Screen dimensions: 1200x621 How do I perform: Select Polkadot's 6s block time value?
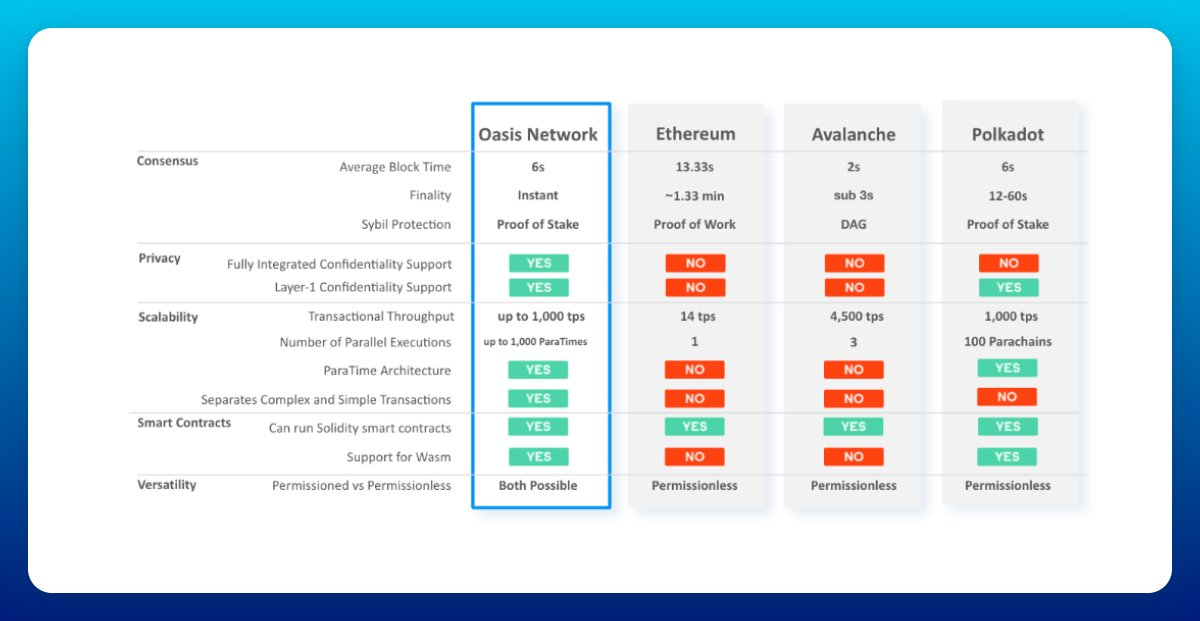pyautogui.click(x=1008, y=167)
